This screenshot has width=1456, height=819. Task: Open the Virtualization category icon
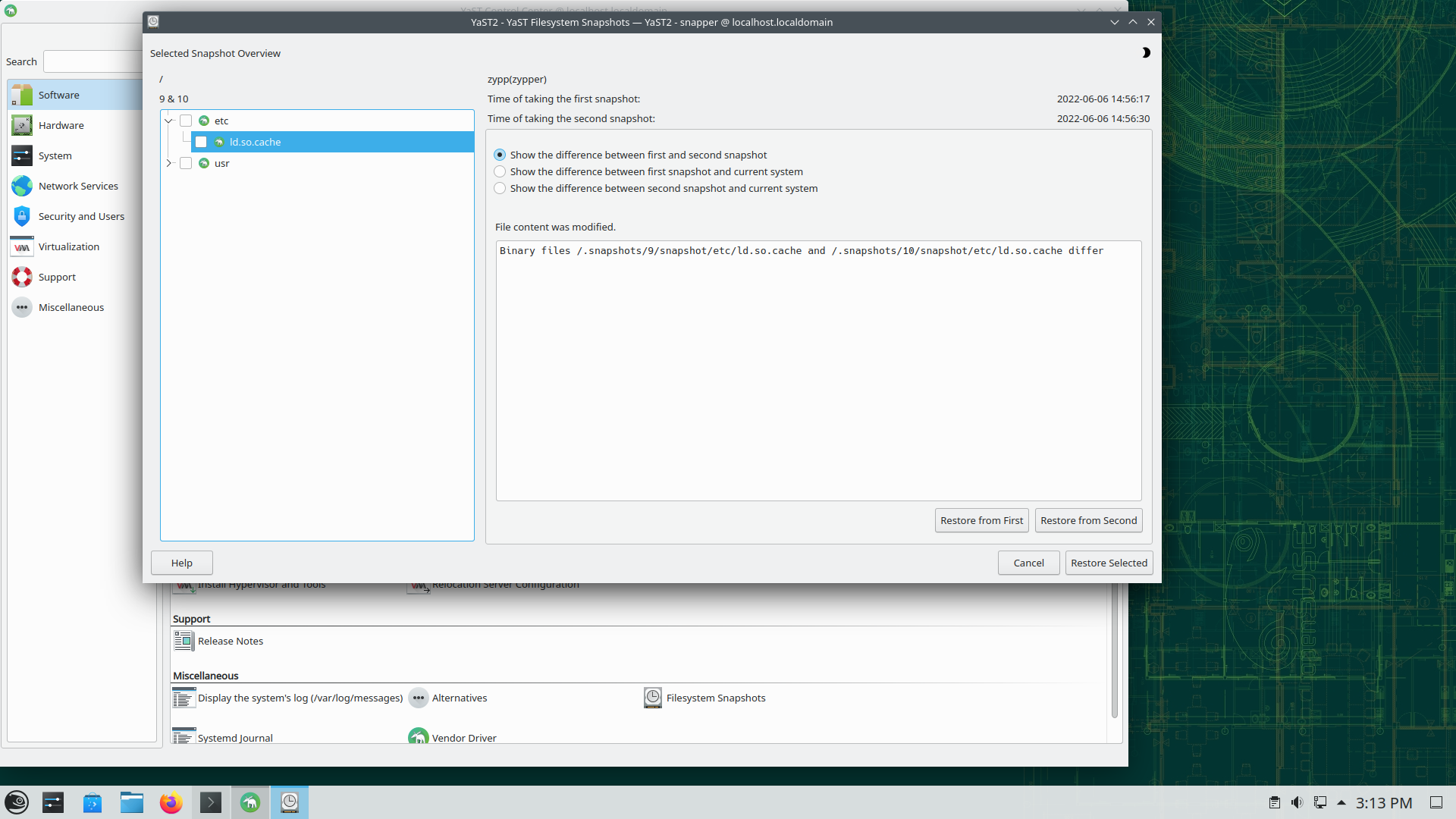(x=22, y=246)
